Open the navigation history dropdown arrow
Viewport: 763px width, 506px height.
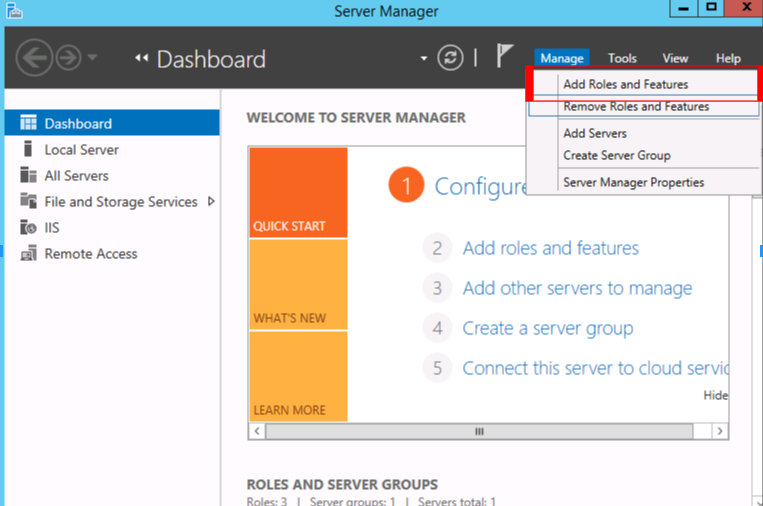[x=92, y=58]
